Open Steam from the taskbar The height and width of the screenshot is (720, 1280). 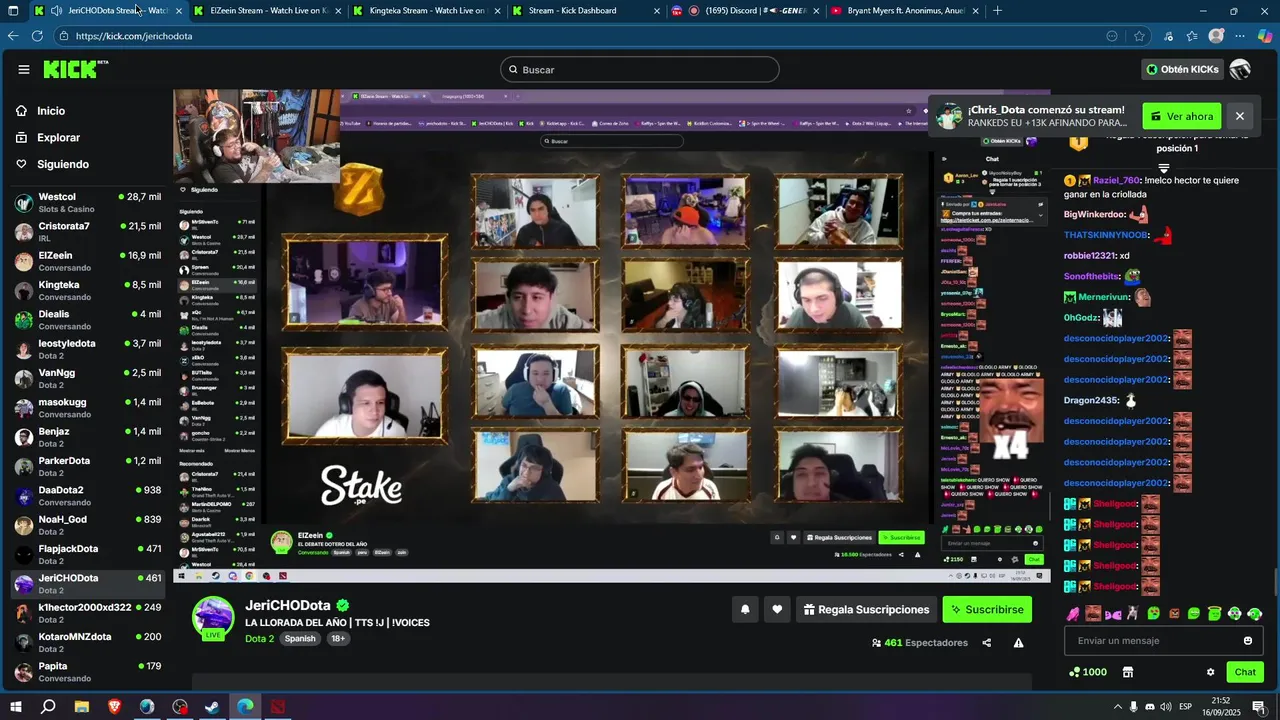point(212,706)
